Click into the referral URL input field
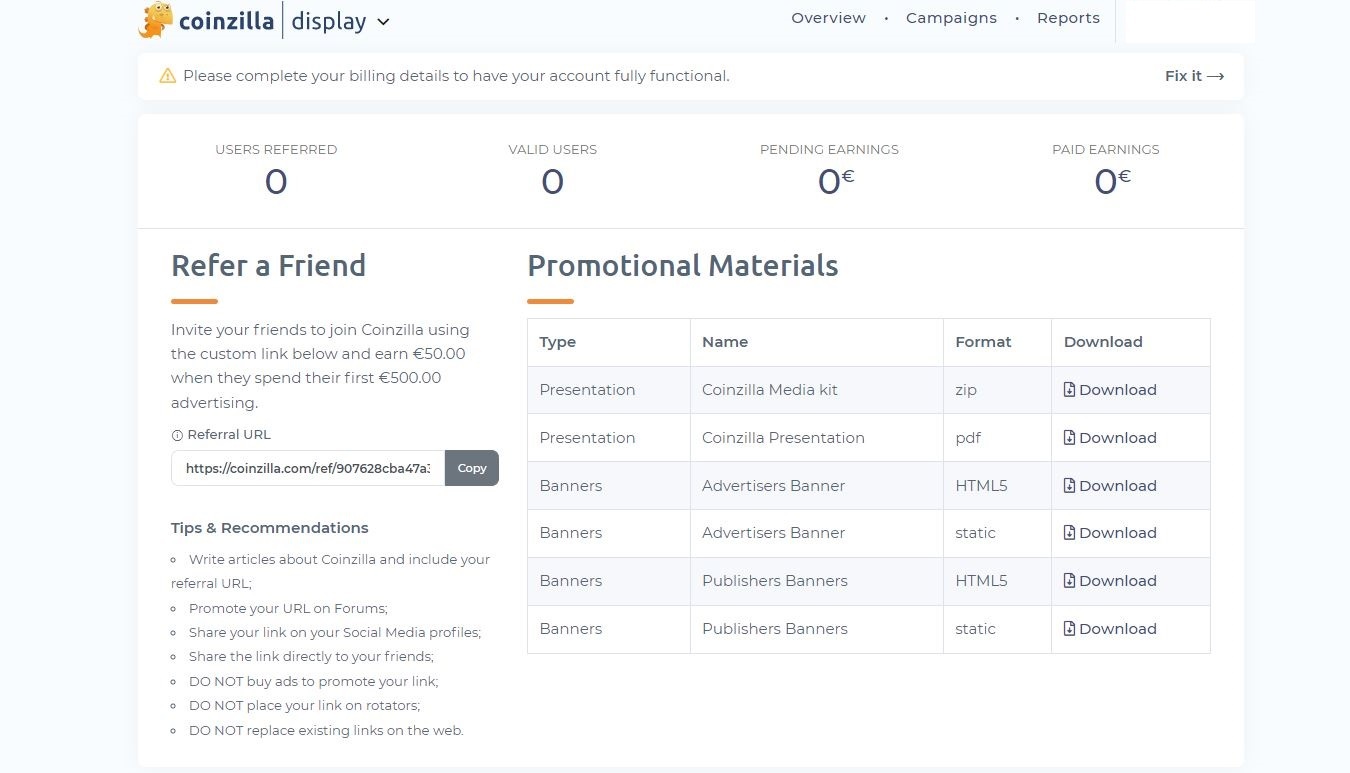The image size is (1350, 773). (308, 468)
